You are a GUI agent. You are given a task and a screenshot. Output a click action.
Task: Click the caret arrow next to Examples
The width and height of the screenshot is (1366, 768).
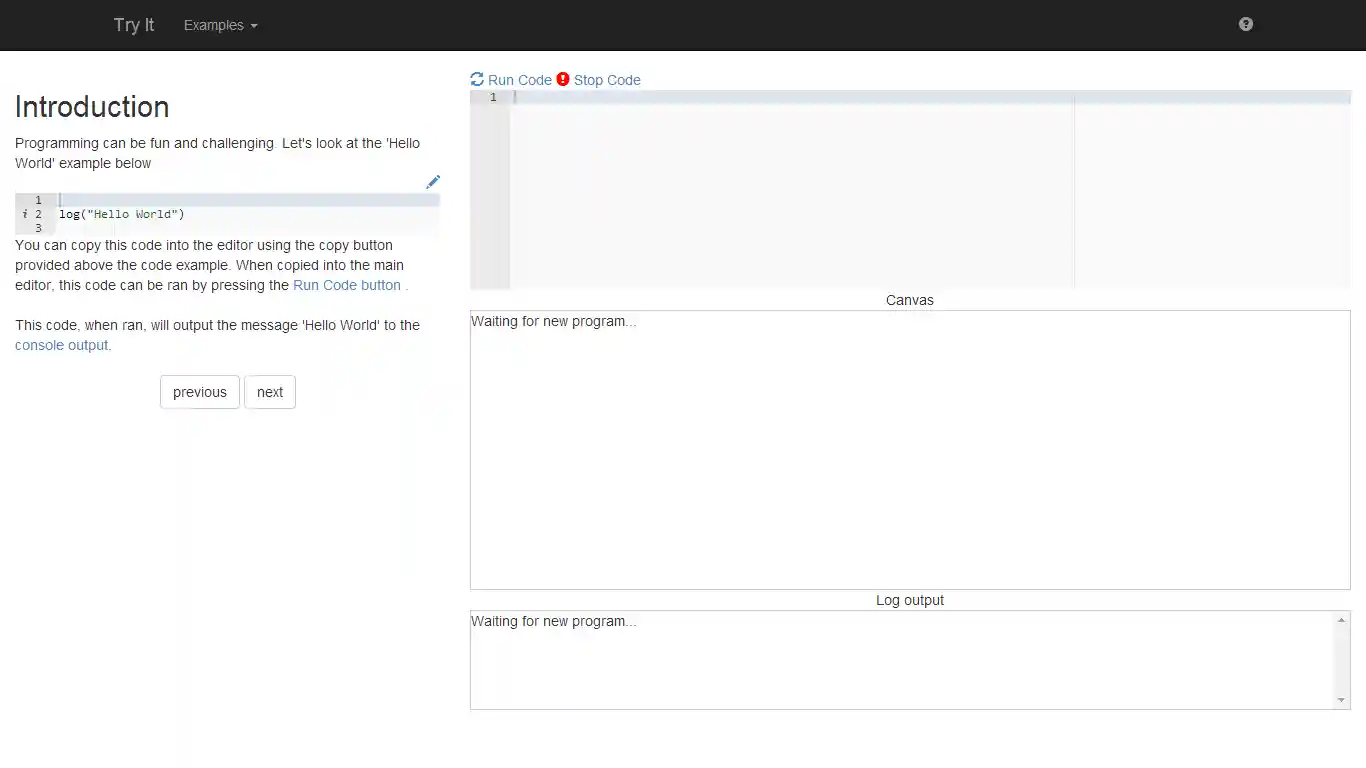click(254, 26)
